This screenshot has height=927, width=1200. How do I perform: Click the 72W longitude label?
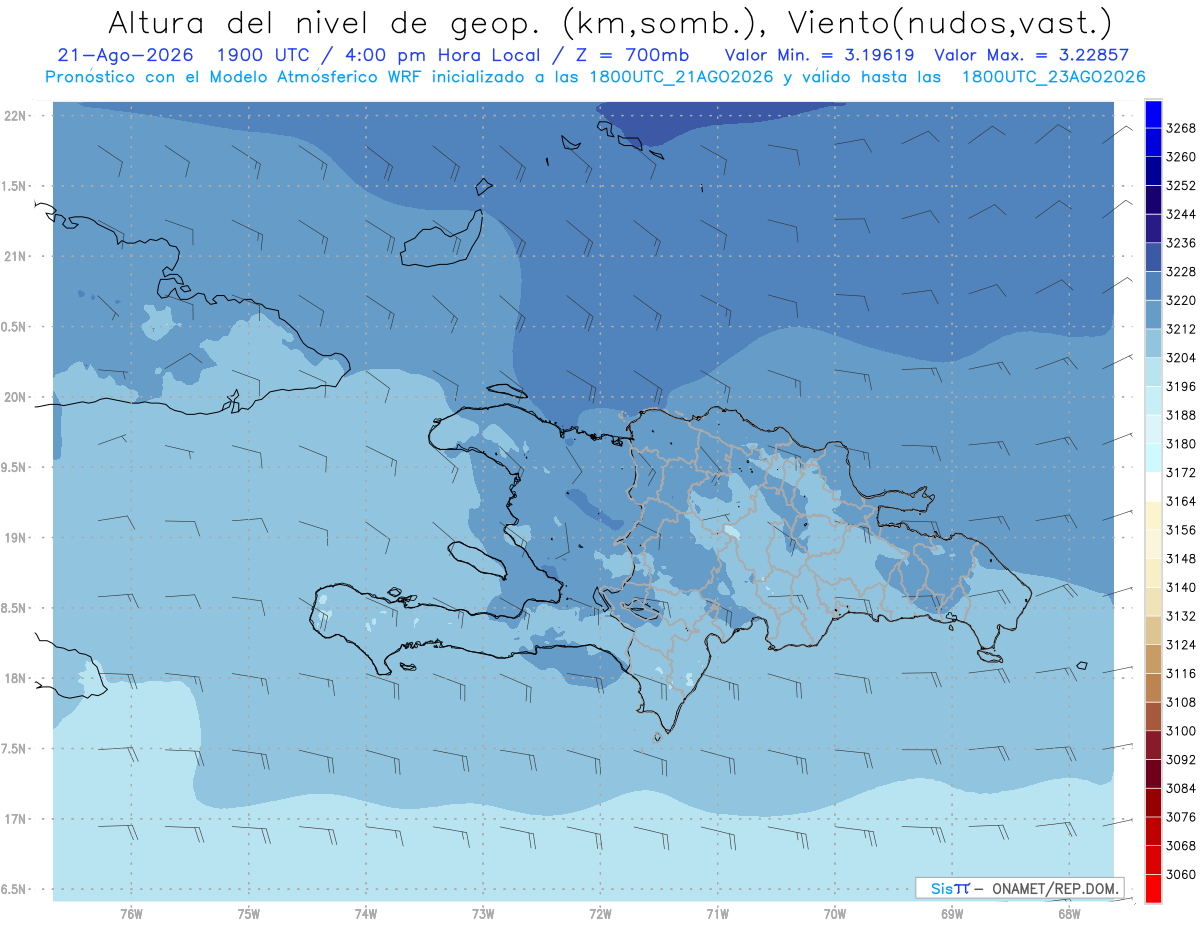600,914
